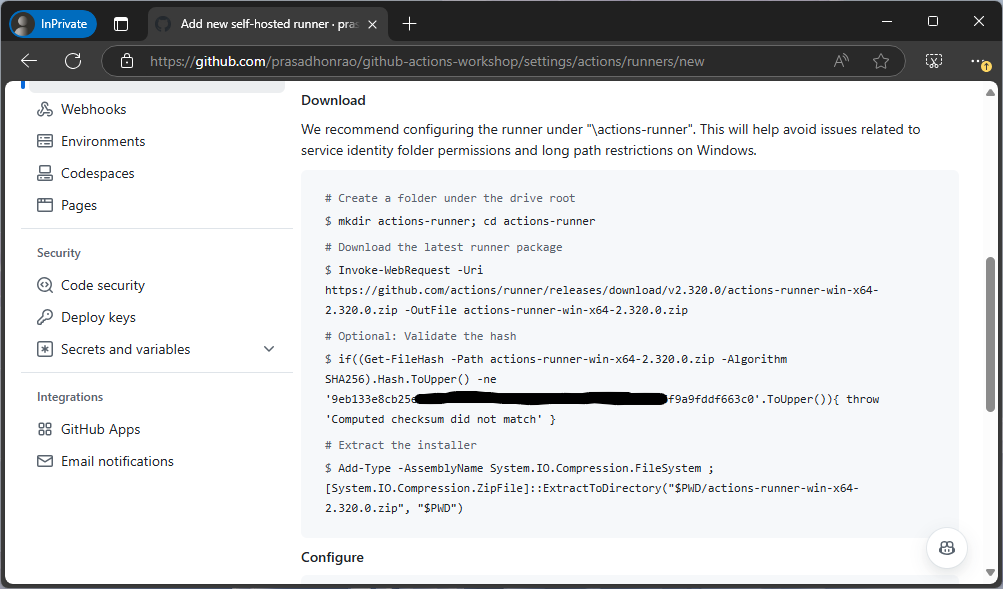Open the browser Settings and more menu
Image resolution: width=1003 pixels, height=589 pixels.
point(979,61)
